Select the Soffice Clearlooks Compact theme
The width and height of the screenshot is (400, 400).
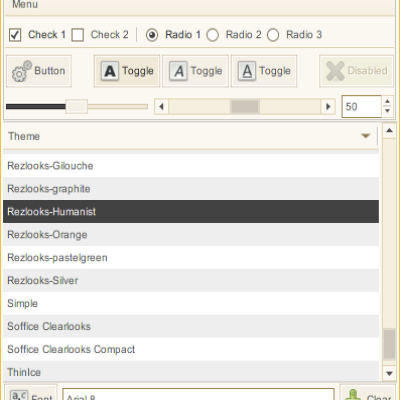click(x=191, y=350)
